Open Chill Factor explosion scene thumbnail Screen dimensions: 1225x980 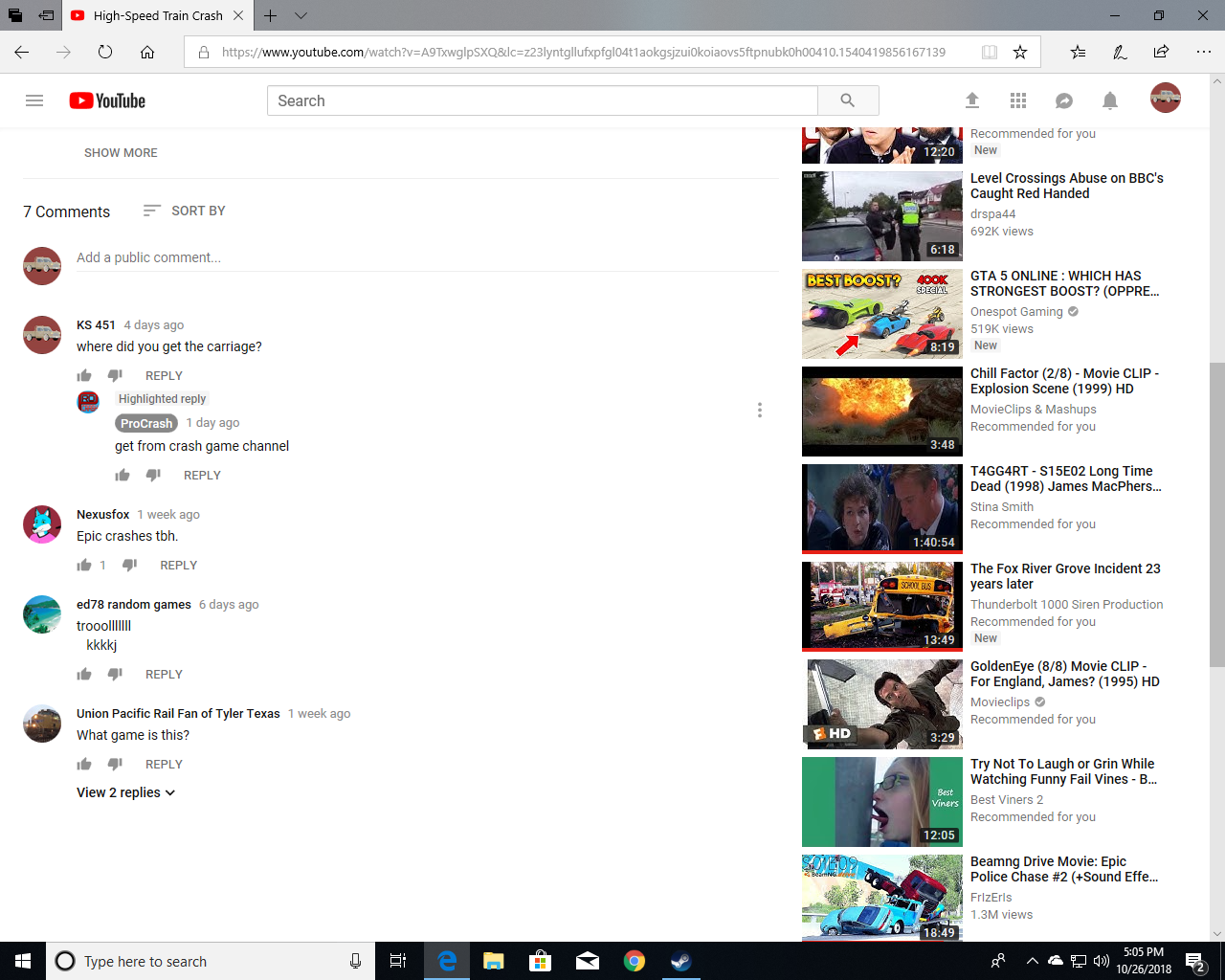coord(882,412)
